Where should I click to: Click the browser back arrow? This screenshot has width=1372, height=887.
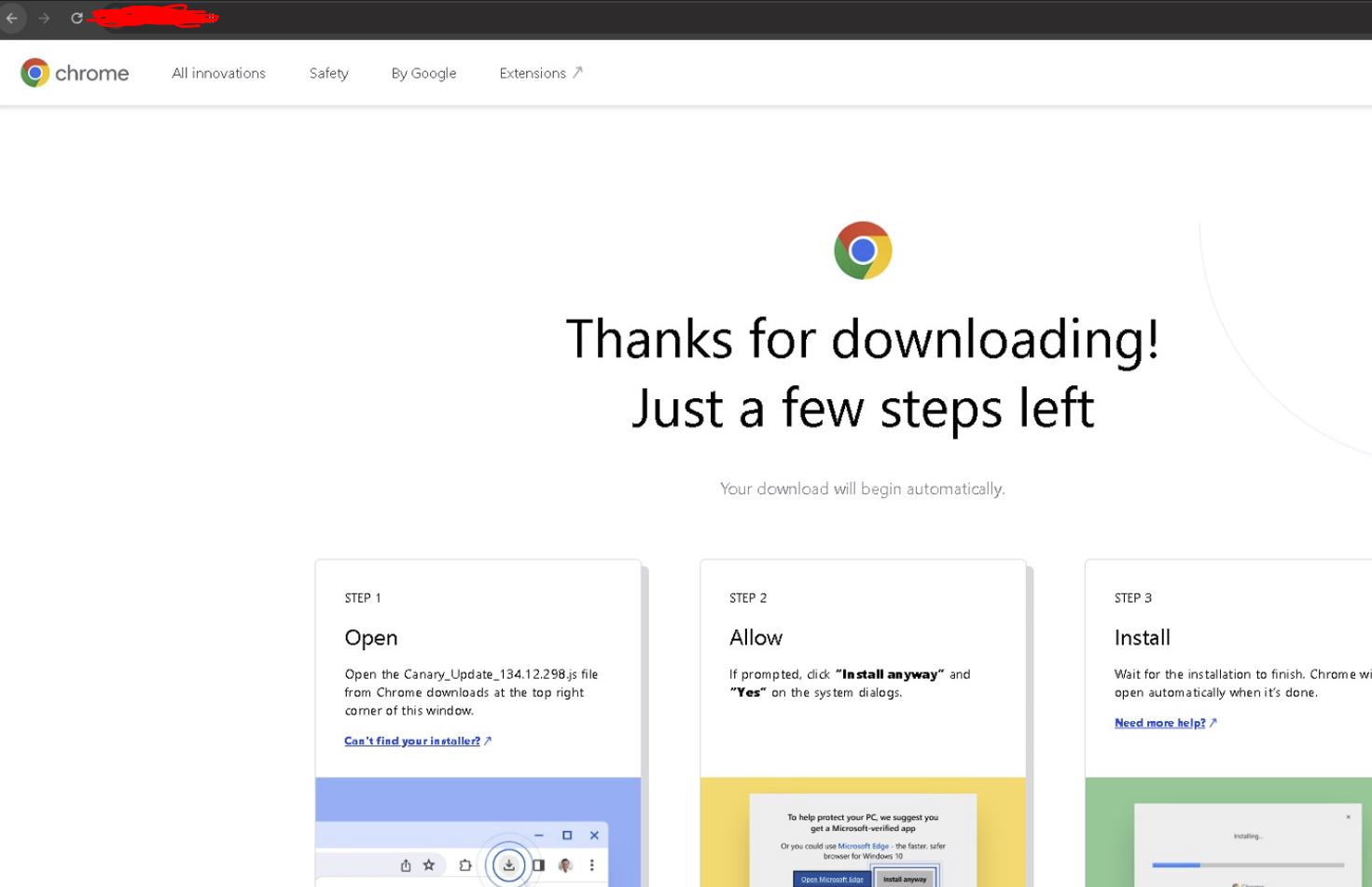coord(12,18)
